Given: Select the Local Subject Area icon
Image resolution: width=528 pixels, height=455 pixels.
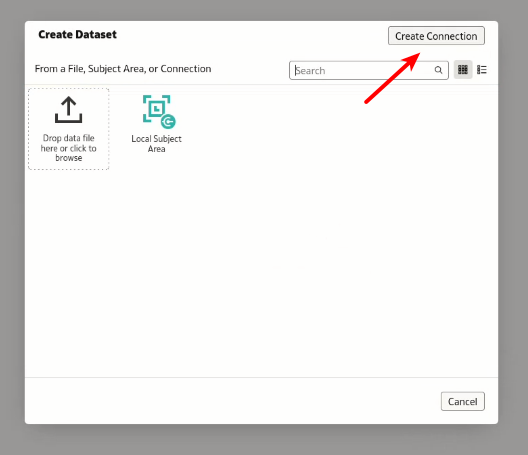Looking at the screenshot, I should 159,112.
